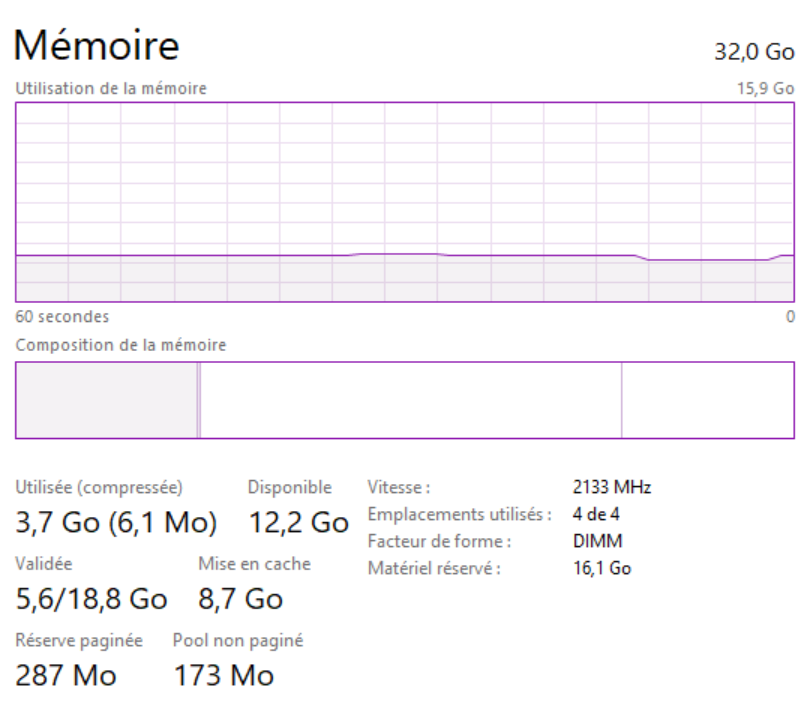Click the Mise en cache 8,7 Go value
Image resolution: width=804 pixels, height=708 pixels.
pyautogui.click(x=240, y=599)
